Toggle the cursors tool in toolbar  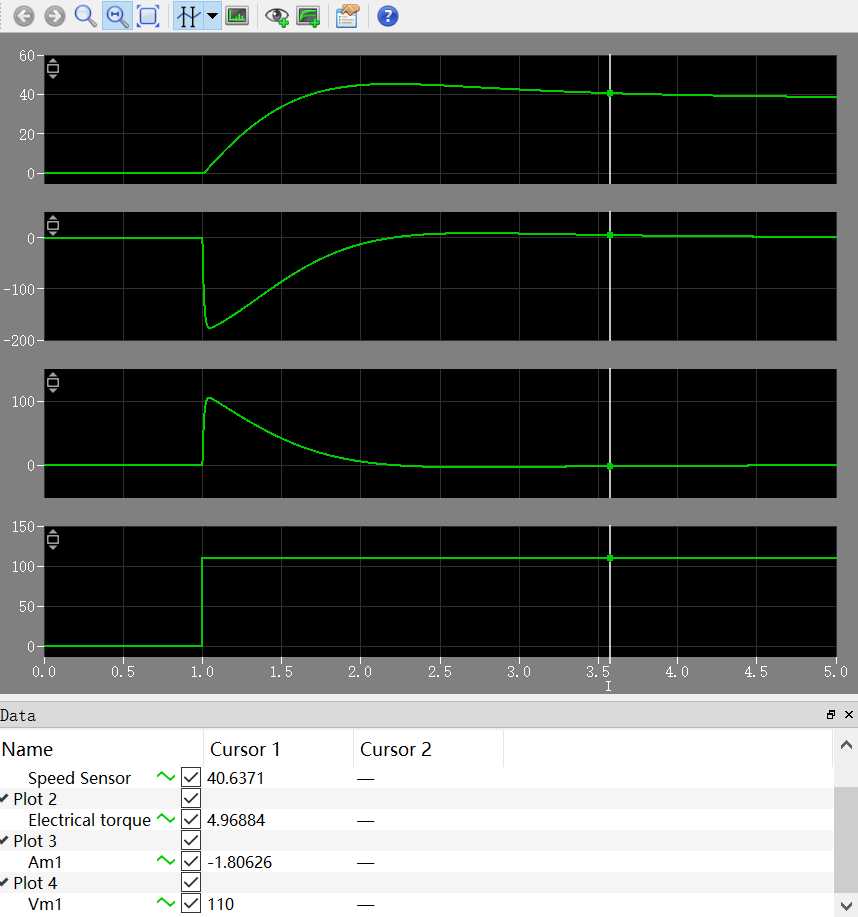188,16
